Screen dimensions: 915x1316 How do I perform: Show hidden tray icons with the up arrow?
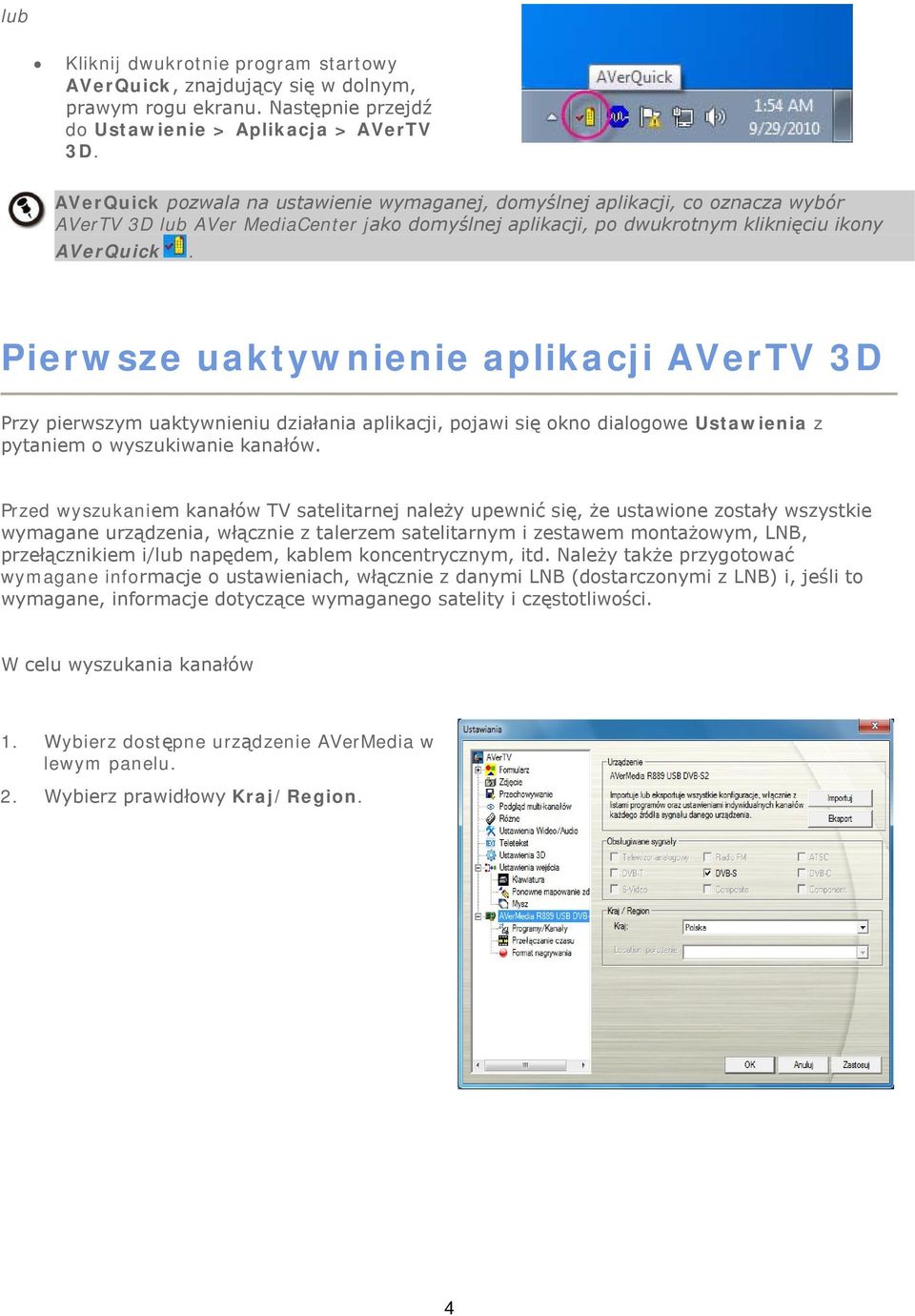552,117
